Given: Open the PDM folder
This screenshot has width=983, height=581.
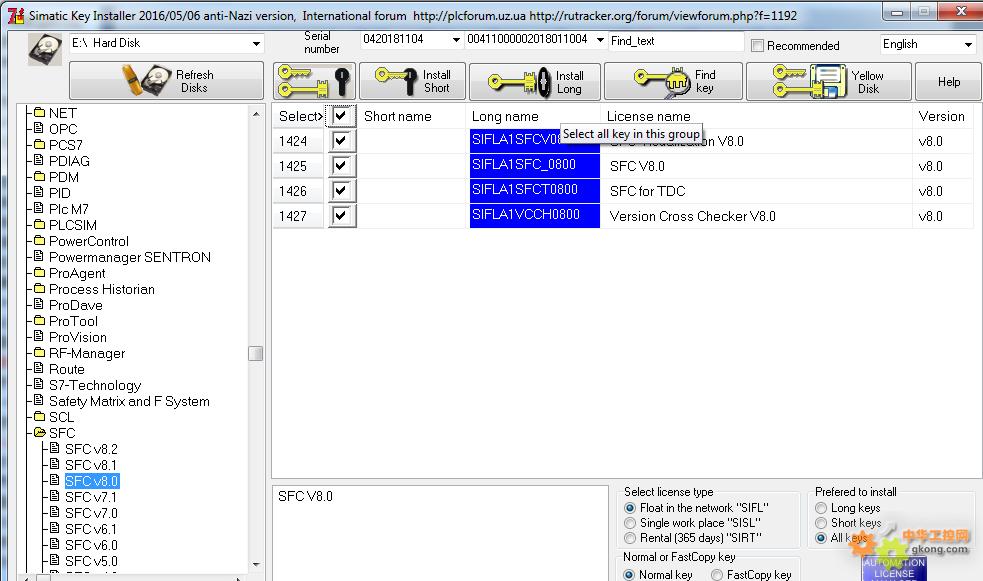Looking at the screenshot, I should click(x=64, y=177).
